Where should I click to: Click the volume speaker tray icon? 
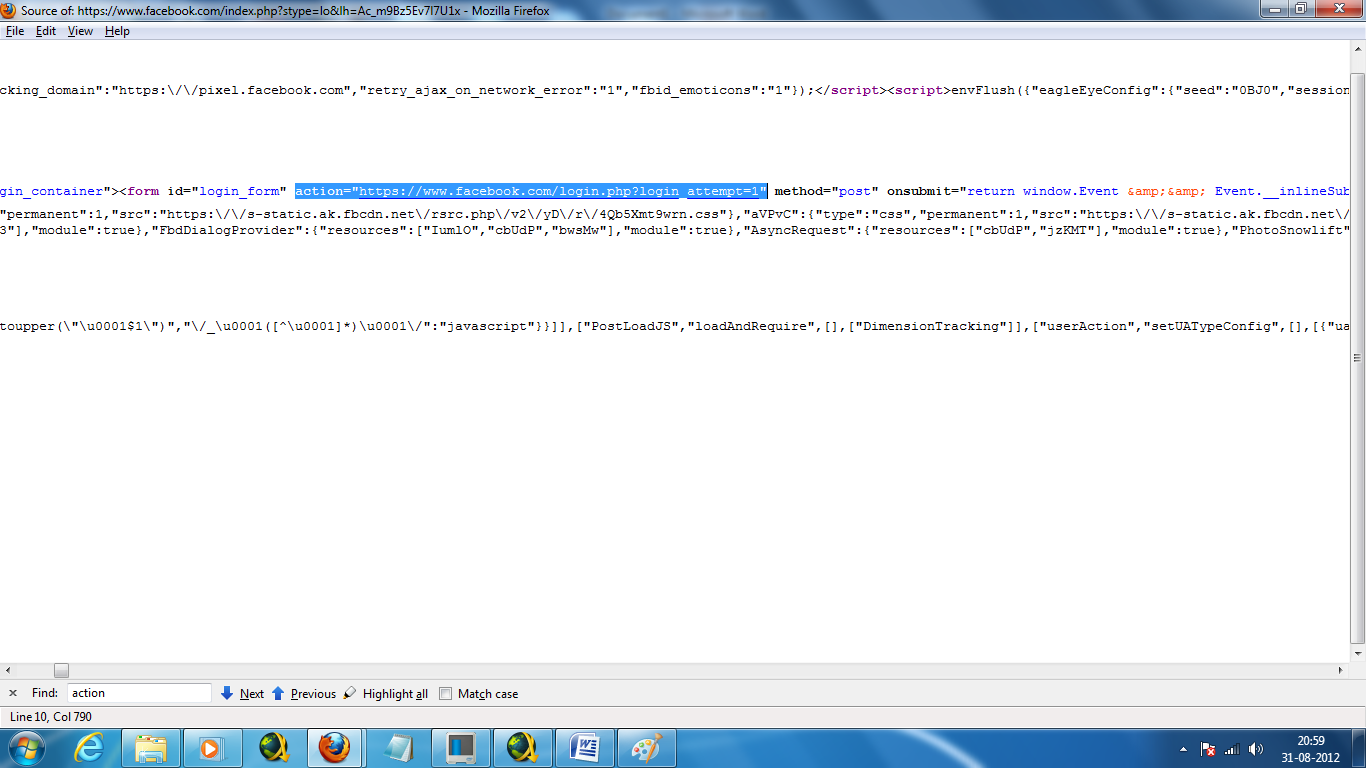point(1256,749)
